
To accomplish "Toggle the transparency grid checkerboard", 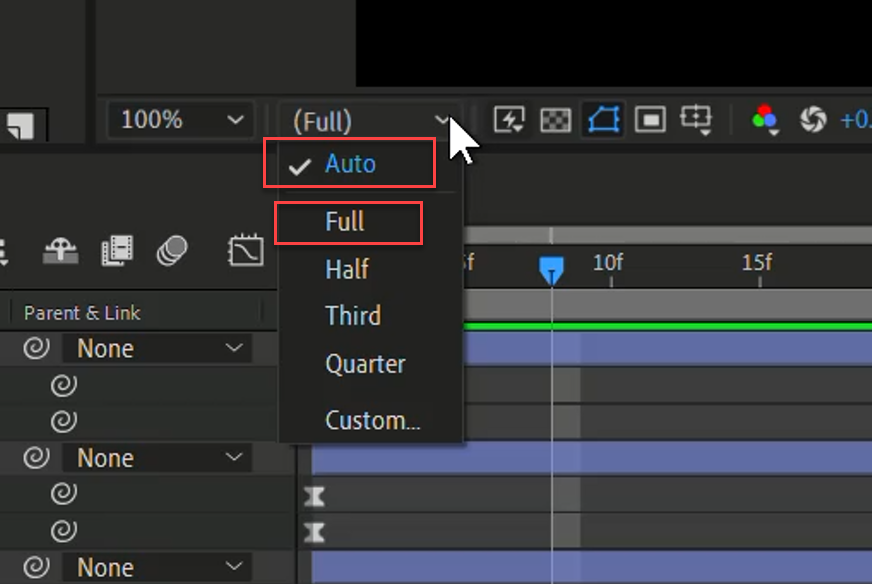I will click(x=555, y=121).
